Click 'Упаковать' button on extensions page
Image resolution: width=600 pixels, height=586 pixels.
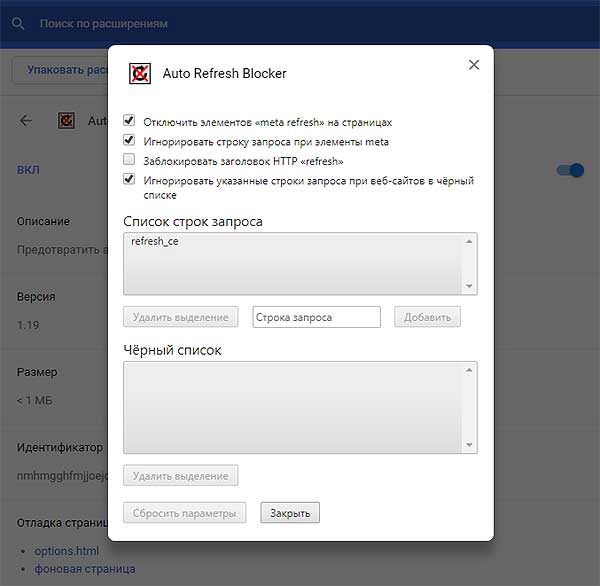click(x=61, y=70)
